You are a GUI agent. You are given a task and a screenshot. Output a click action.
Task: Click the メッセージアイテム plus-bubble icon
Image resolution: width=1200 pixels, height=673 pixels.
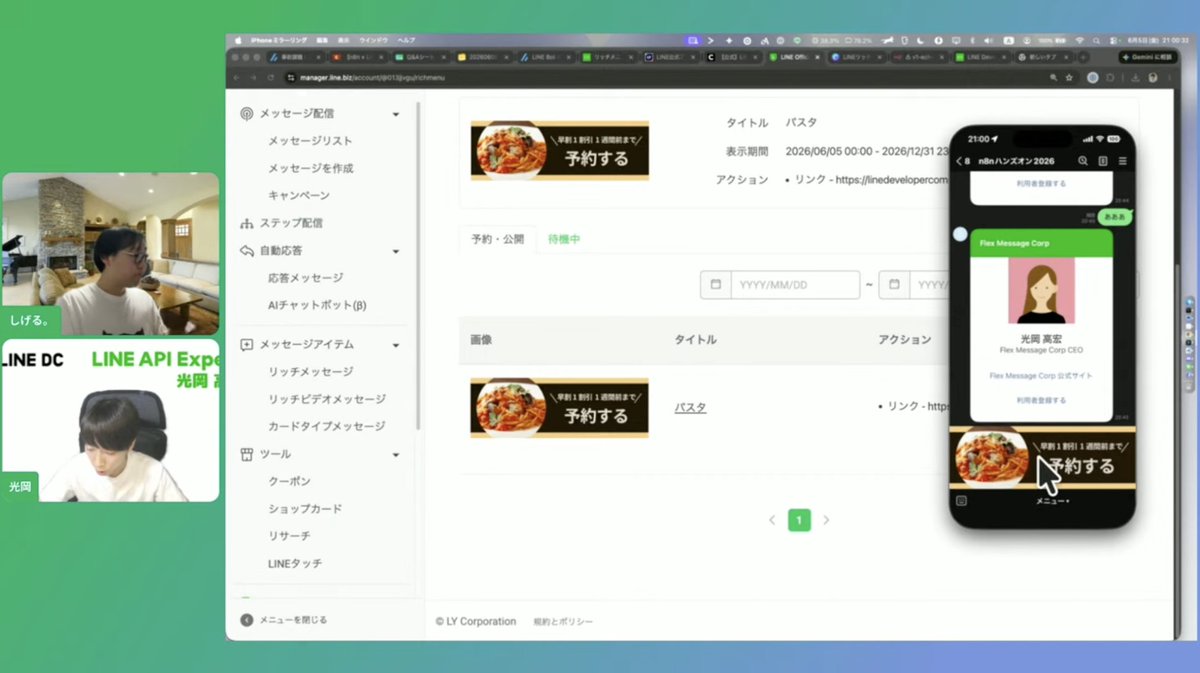coord(247,344)
